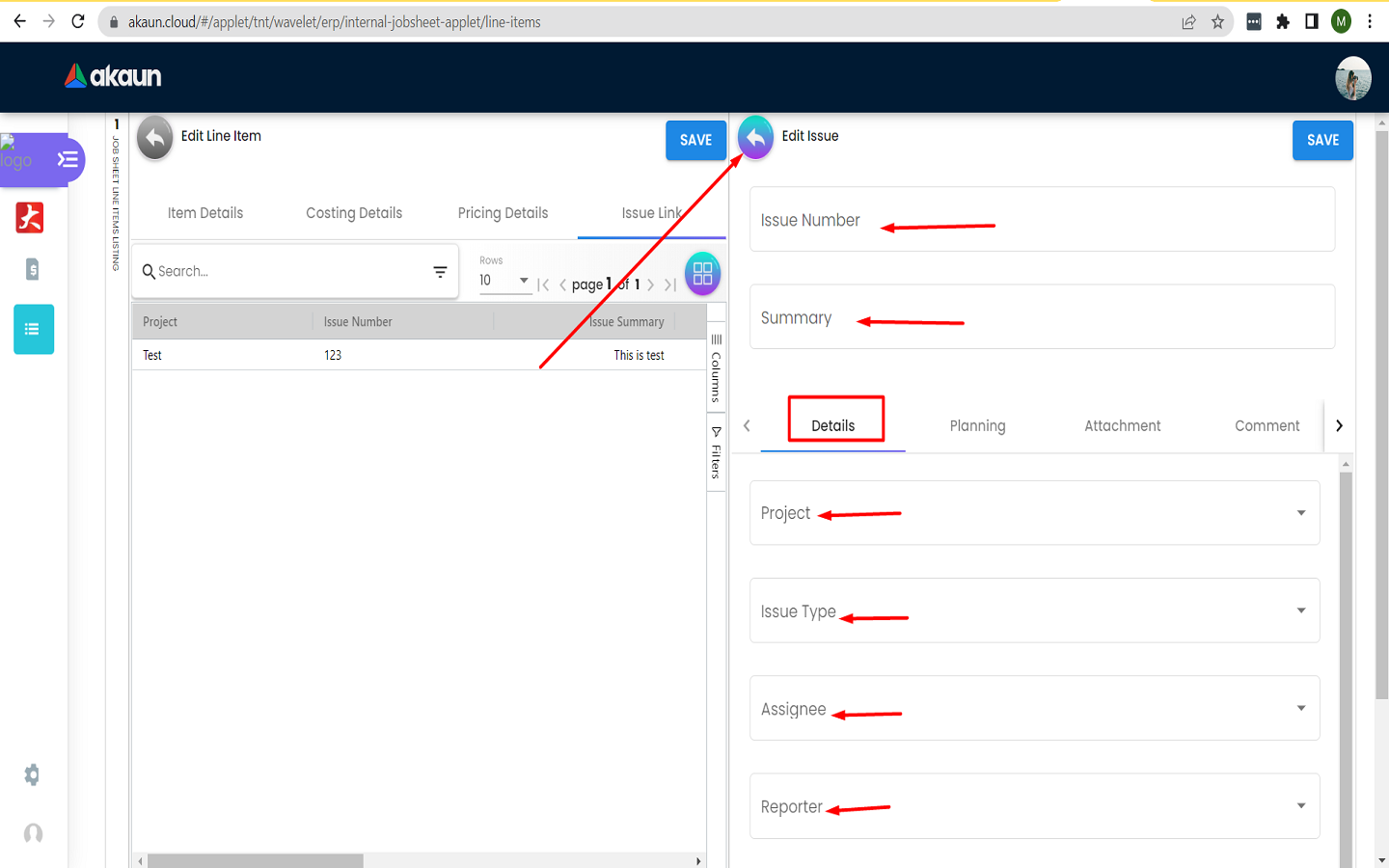1389x868 pixels.
Task: Open the red PDF applet icon in sidebar
Action: [x=30, y=218]
